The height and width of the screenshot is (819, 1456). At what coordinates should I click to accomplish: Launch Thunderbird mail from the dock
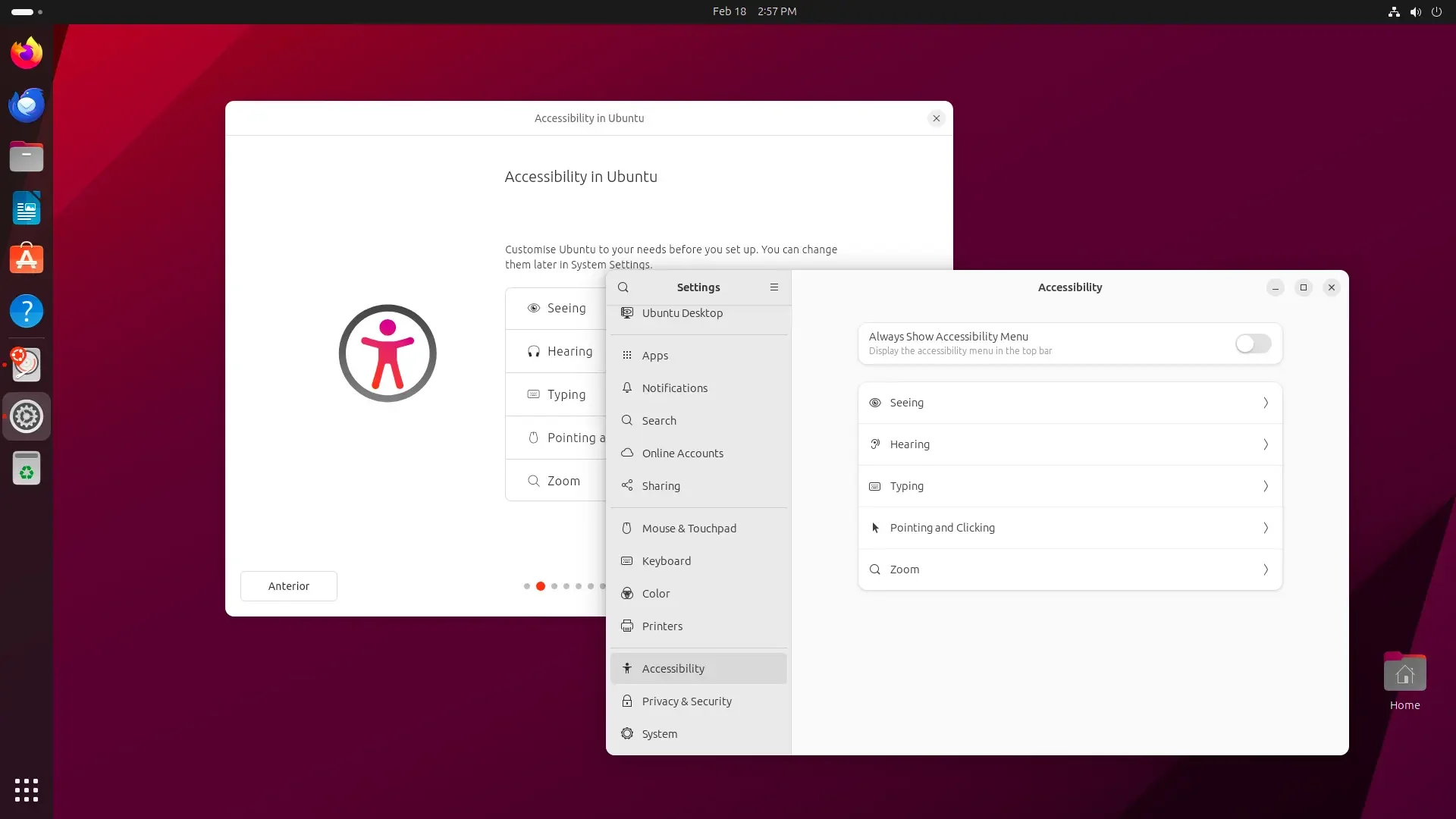(x=27, y=105)
